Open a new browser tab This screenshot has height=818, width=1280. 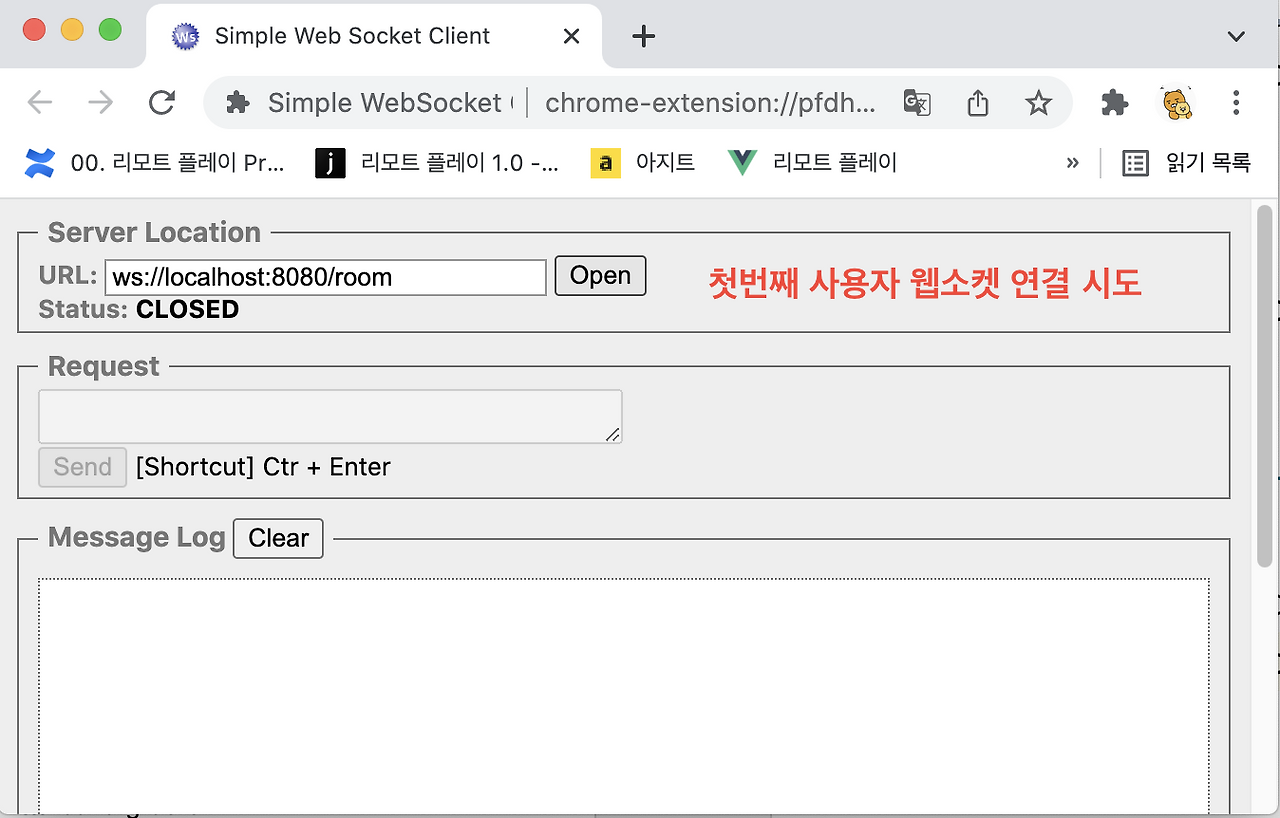tap(643, 36)
